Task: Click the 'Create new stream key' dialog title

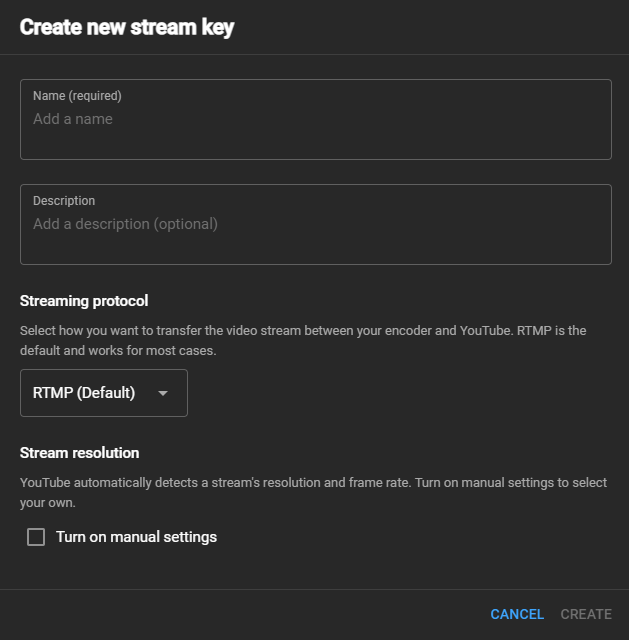Action: (127, 27)
